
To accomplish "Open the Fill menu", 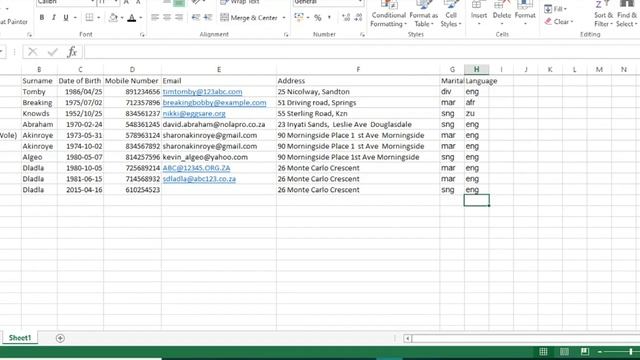I will pos(556,9).
